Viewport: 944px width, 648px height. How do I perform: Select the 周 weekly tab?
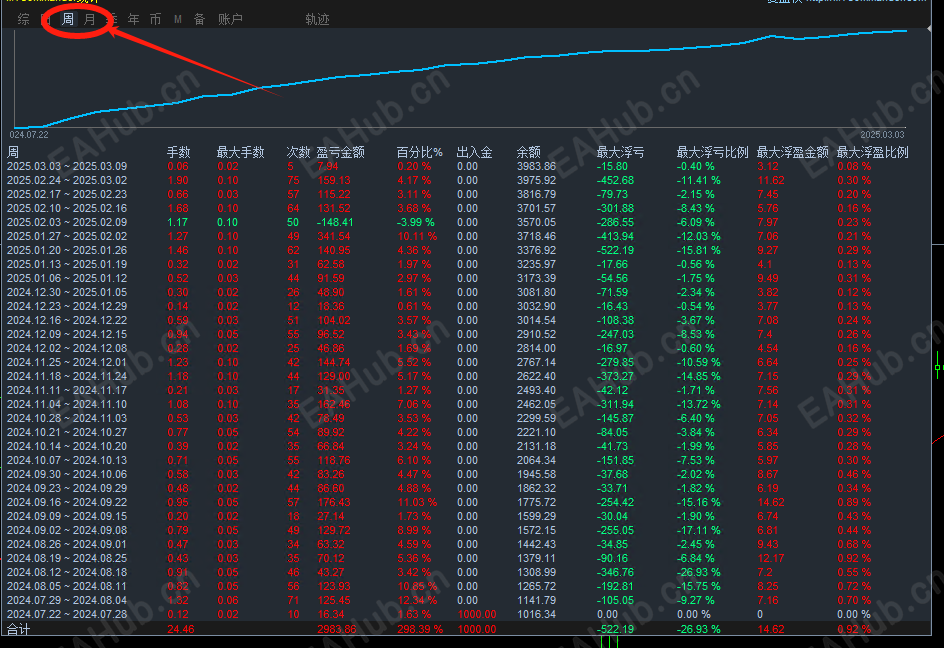tap(68, 19)
